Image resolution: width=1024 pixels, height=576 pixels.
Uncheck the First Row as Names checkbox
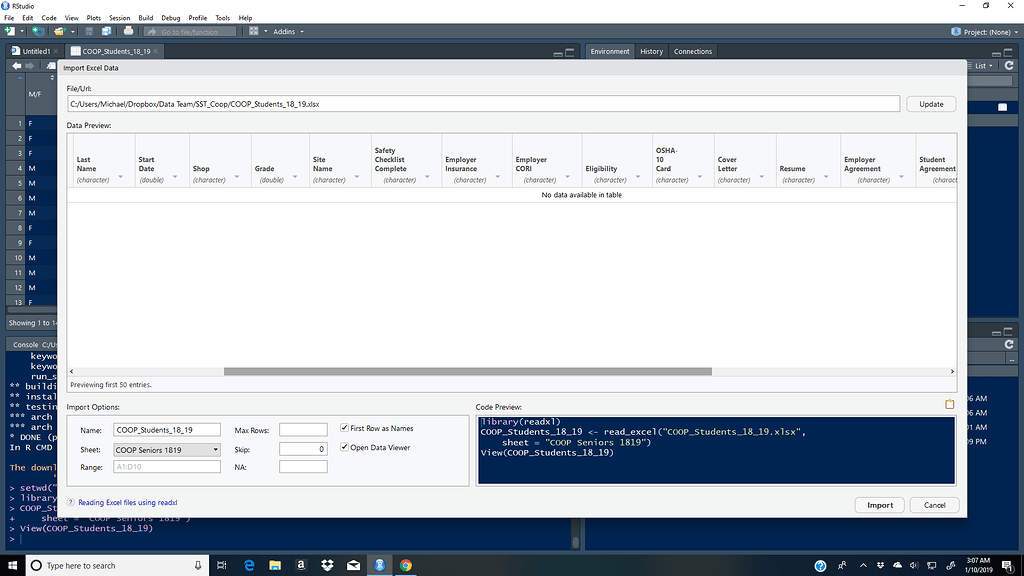click(x=346, y=428)
